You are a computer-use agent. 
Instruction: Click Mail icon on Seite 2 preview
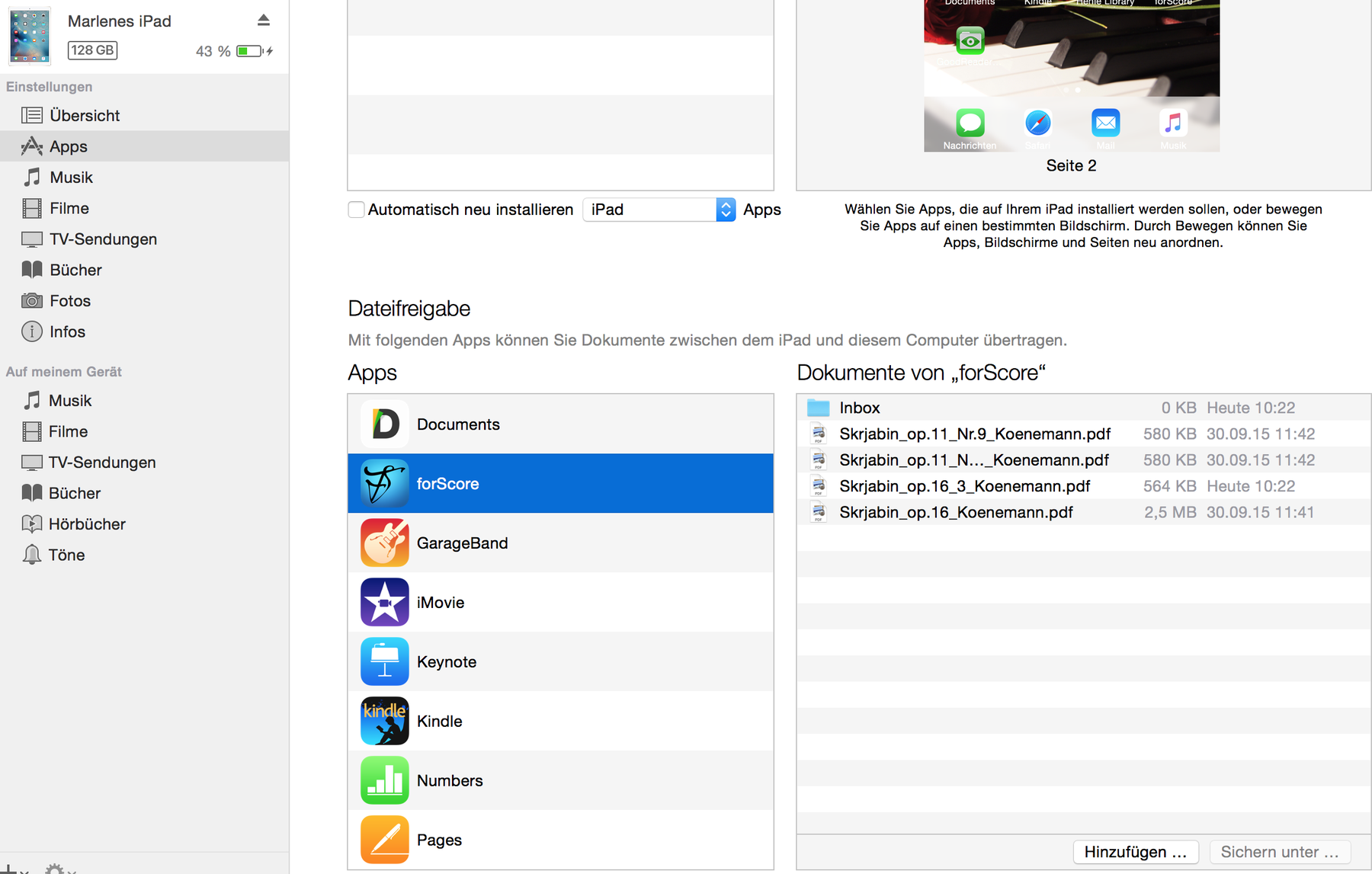(x=1106, y=123)
